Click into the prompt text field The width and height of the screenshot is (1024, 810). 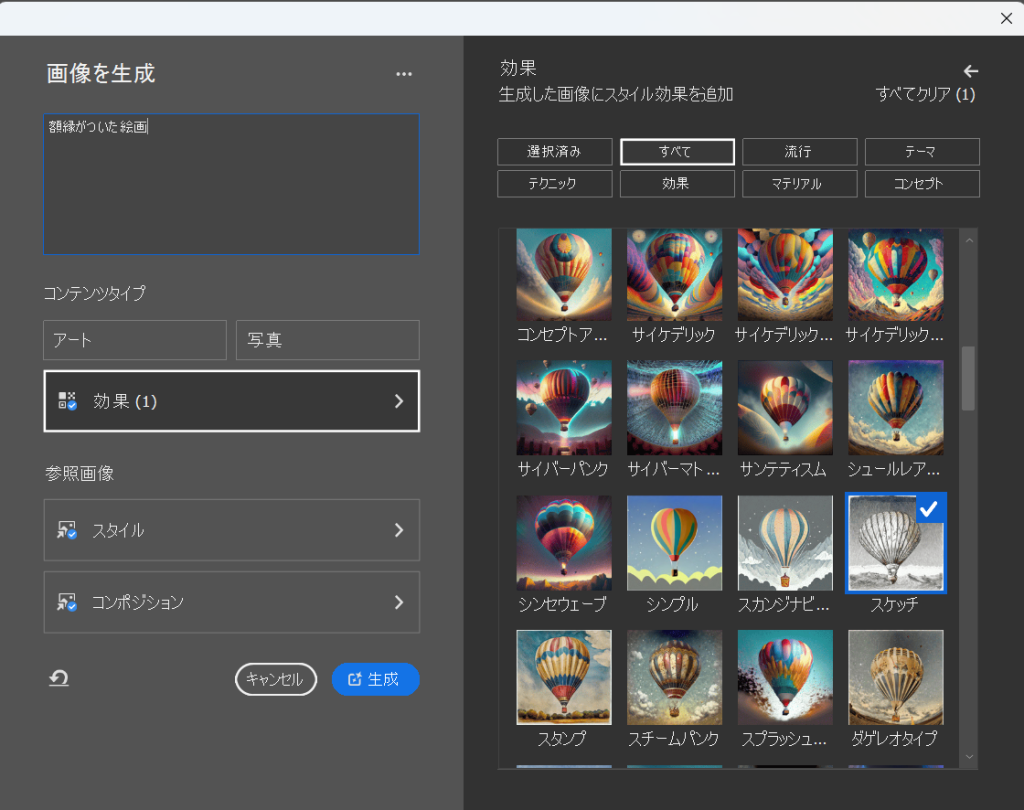231,185
